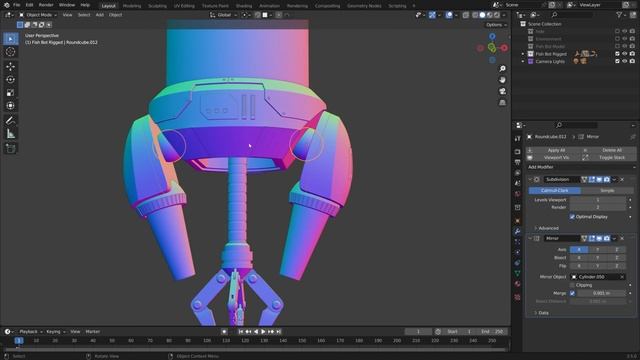Toggle Mirror Flip Z button
The width and height of the screenshot is (640, 360).
(x=616, y=266)
